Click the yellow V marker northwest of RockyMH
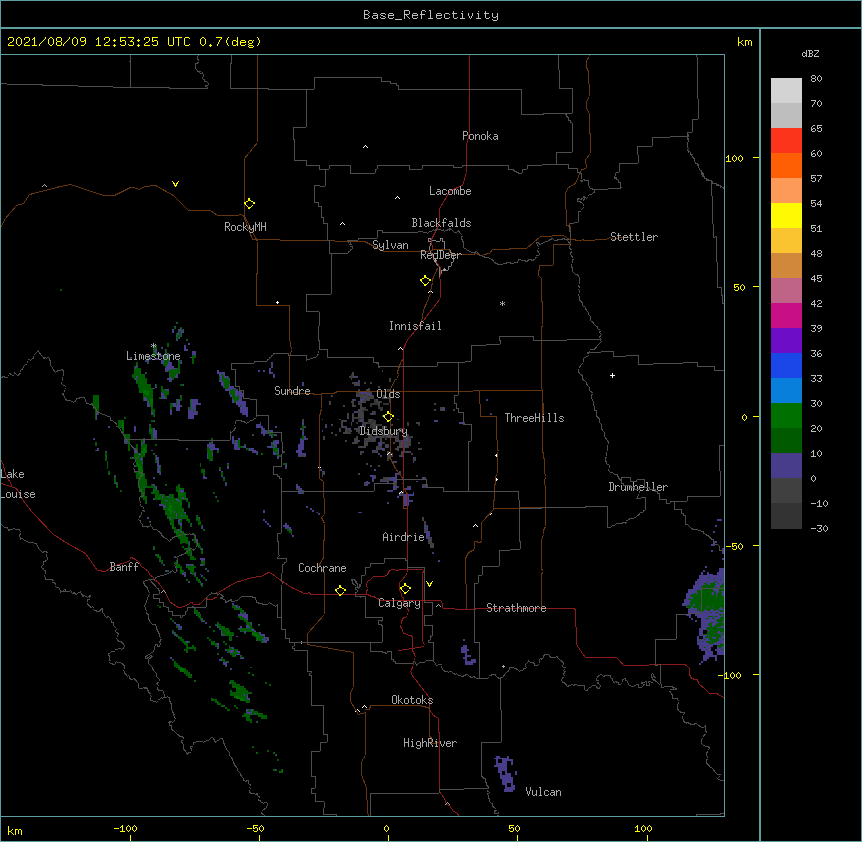 coord(175,184)
